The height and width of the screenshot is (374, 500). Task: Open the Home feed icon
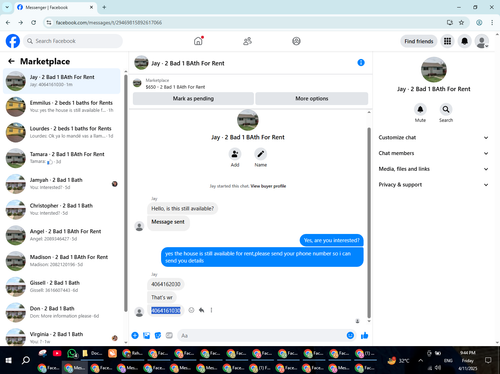[x=198, y=41]
